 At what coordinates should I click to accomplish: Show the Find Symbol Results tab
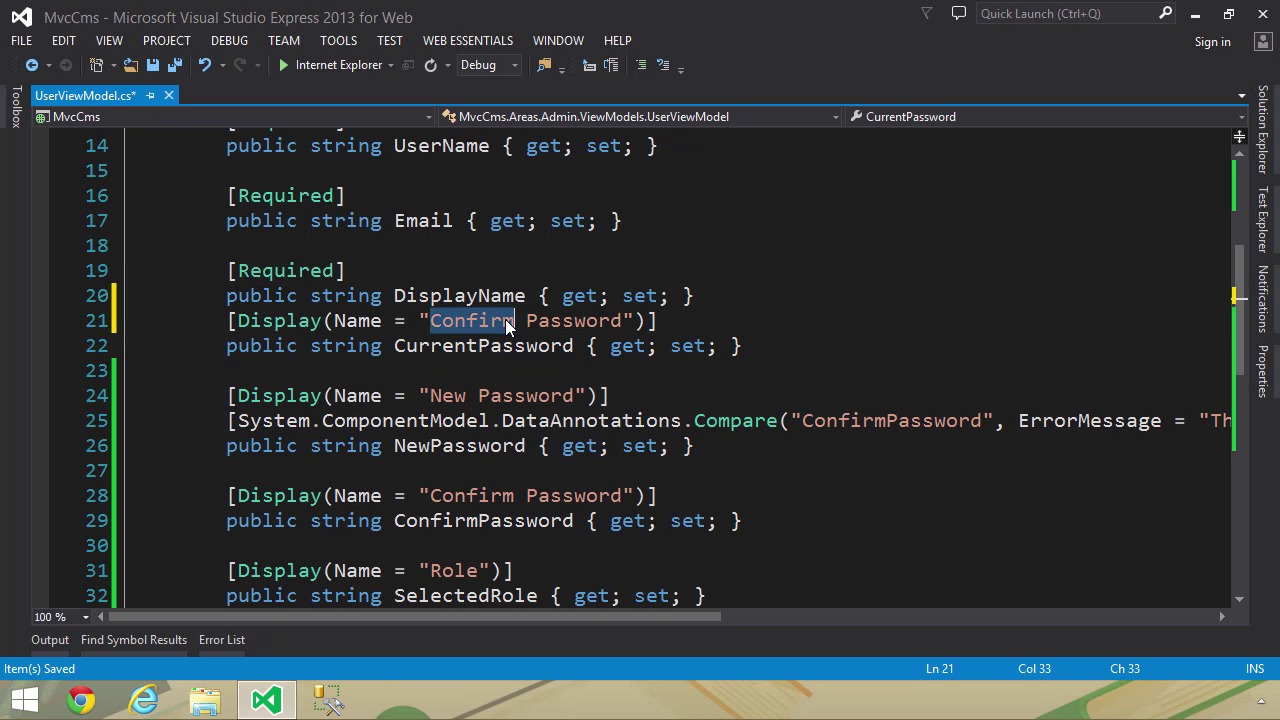pos(134,640)
